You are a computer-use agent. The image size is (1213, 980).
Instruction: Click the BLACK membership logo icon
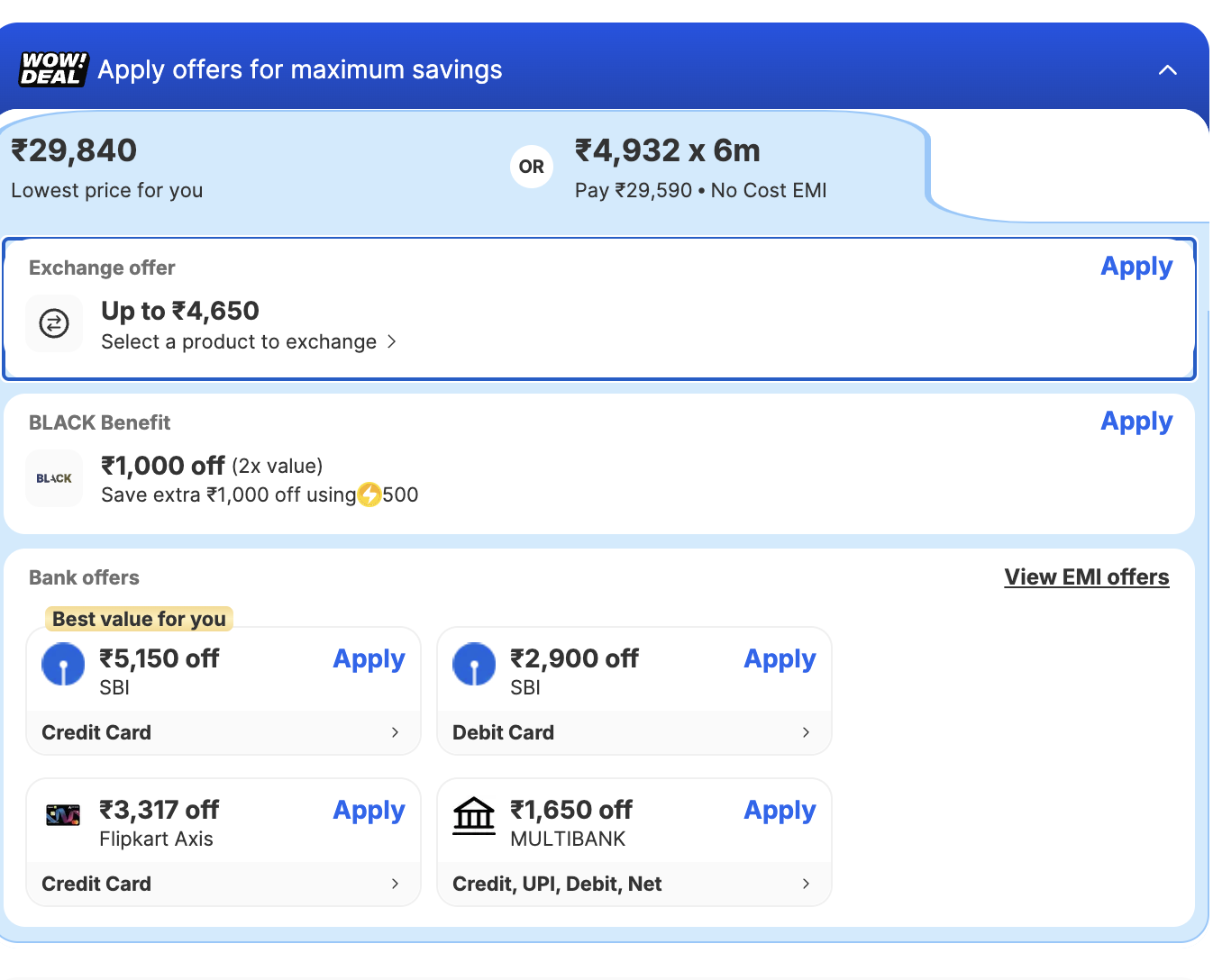pyautogui.click(x=54, y=478)
